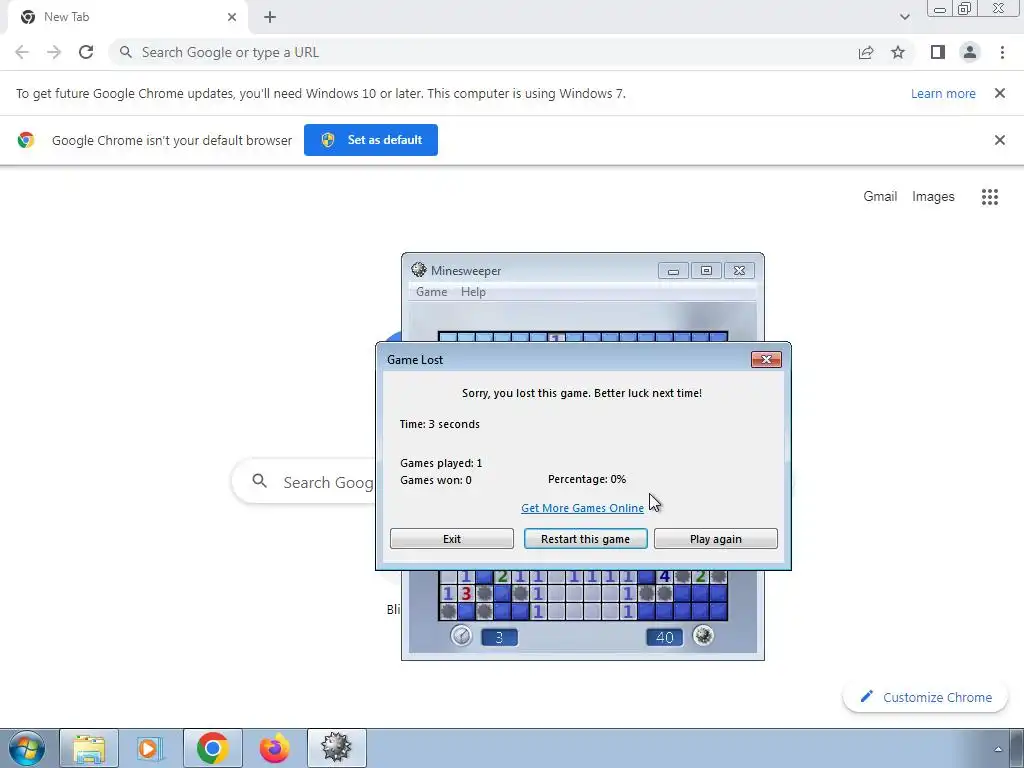Choose Play again in Game Lost dialog
The image size is (1024, 768).
716,539
